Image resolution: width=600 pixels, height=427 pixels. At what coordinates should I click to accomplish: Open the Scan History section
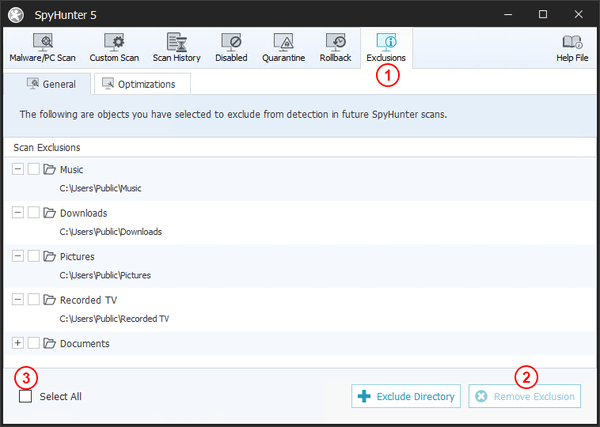[x=176, y=48]
